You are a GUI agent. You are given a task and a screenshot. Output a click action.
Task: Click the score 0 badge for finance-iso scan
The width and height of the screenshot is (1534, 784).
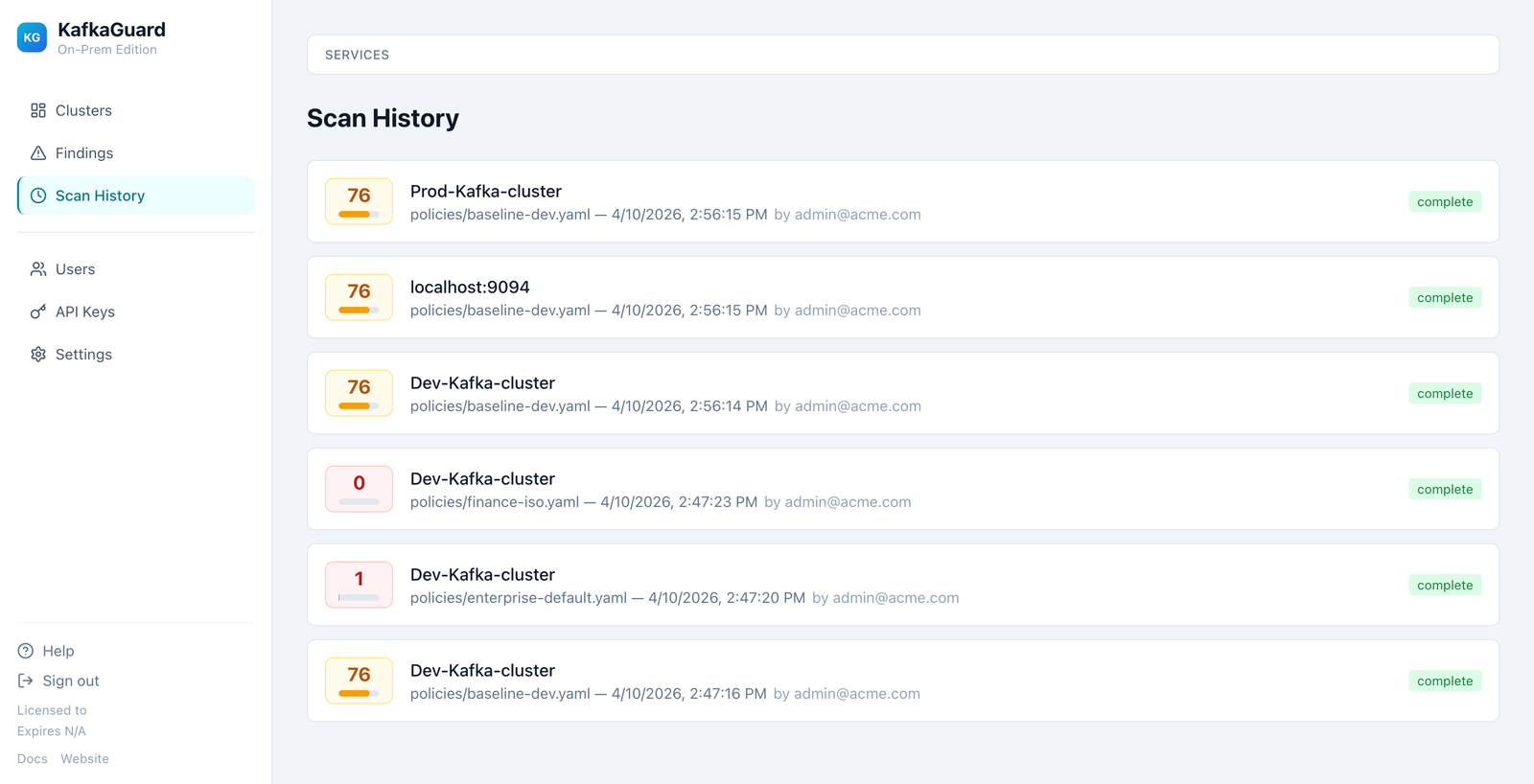tap(359, 489)
